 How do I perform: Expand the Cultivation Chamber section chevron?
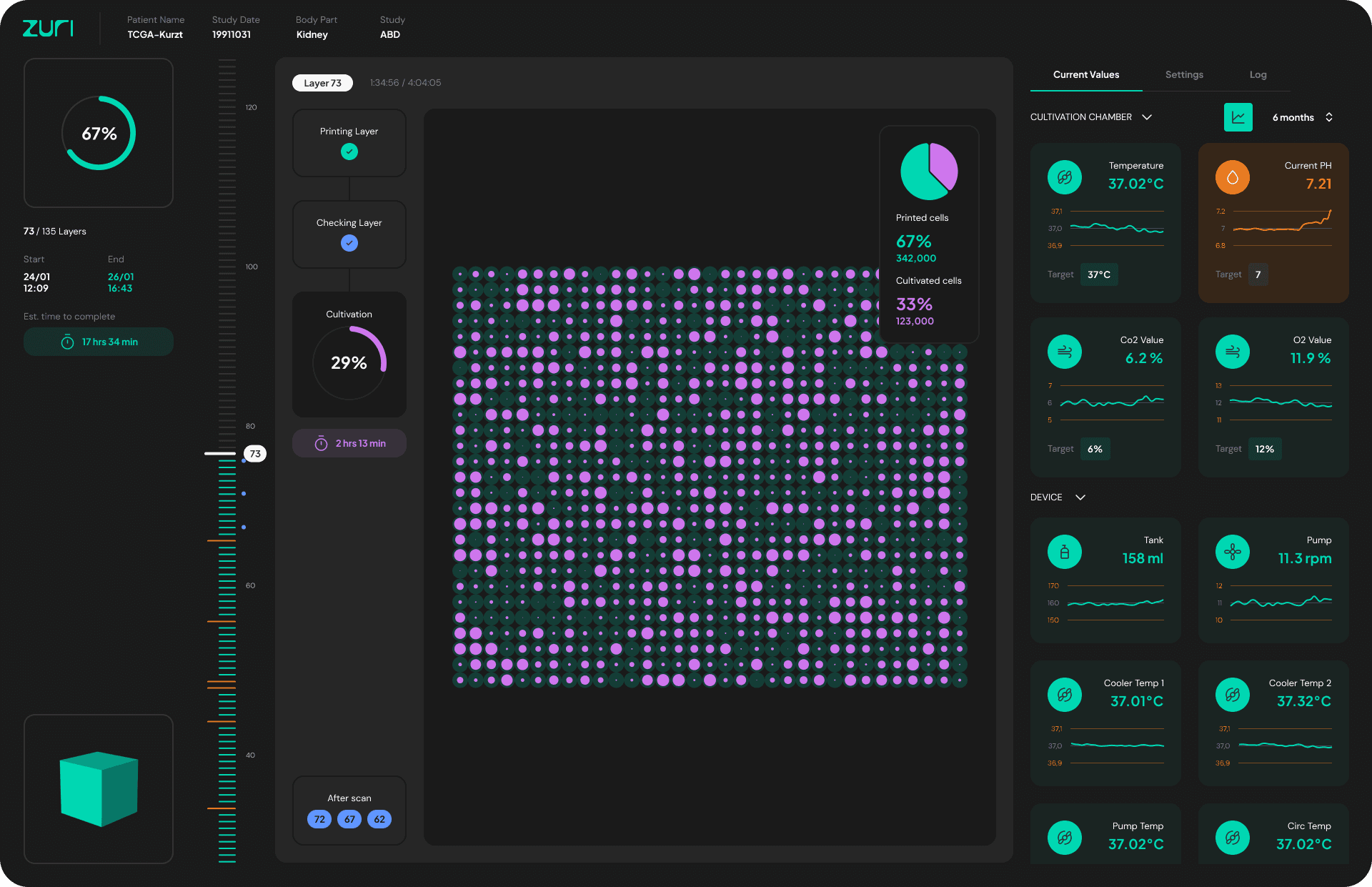click(x=1147, y=117)
